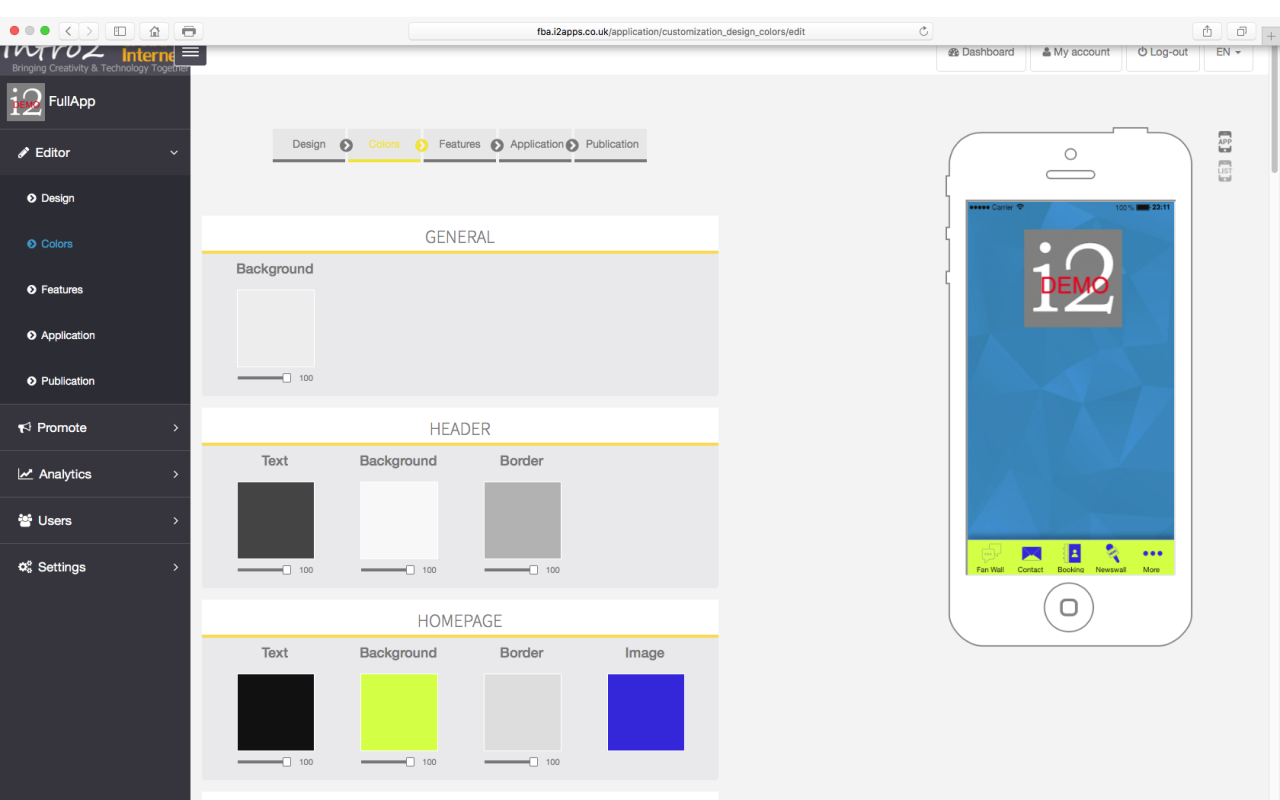Viewport: 1280px width, 800px height.
Task: Click the hamburger menu icon
Action: pos(190,52)
